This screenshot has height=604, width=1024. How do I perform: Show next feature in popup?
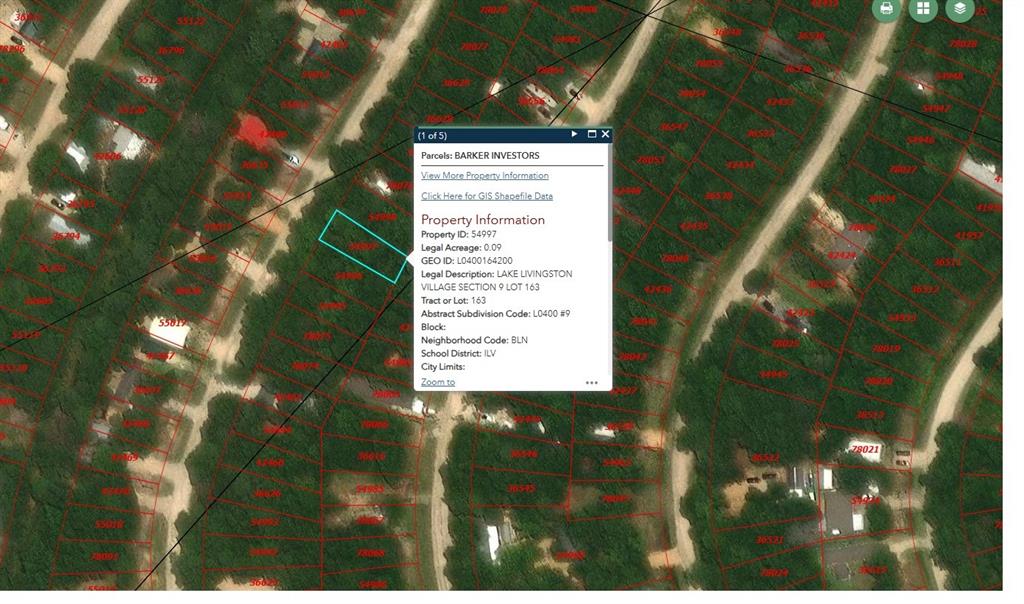[574, 134]
